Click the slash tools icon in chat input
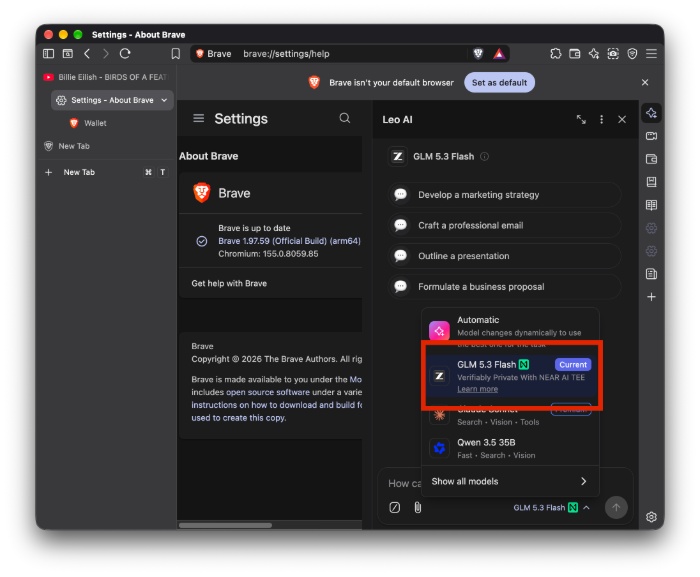Image resolution: width=700 pixels, height=577 pixels. (x=395, y=507)
